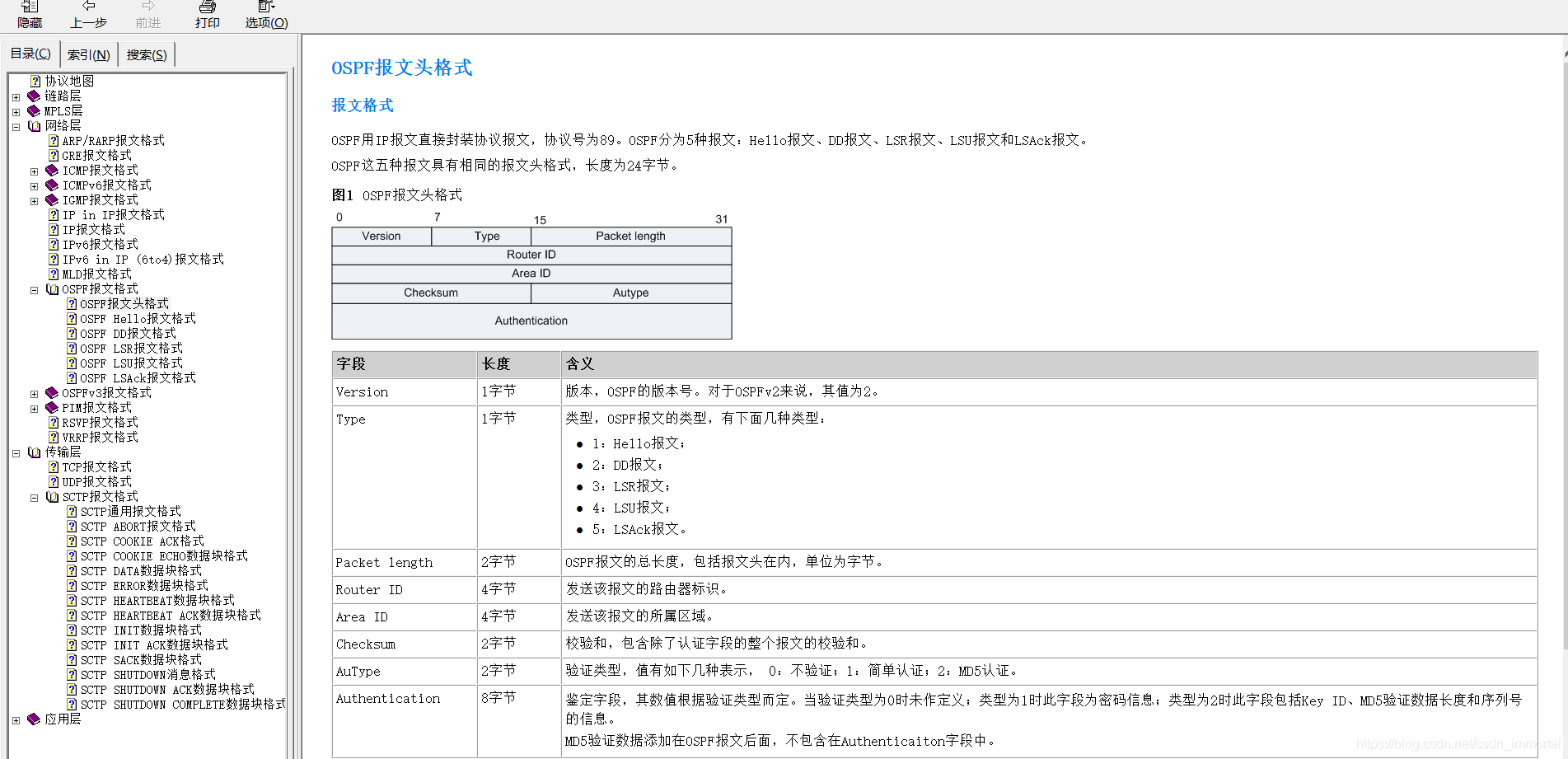This screenshot has height=759, width=1568.
Task: Open the SCTP INIT数据块格式 topic
Action: pyautogui.click(x=141, y=630)
